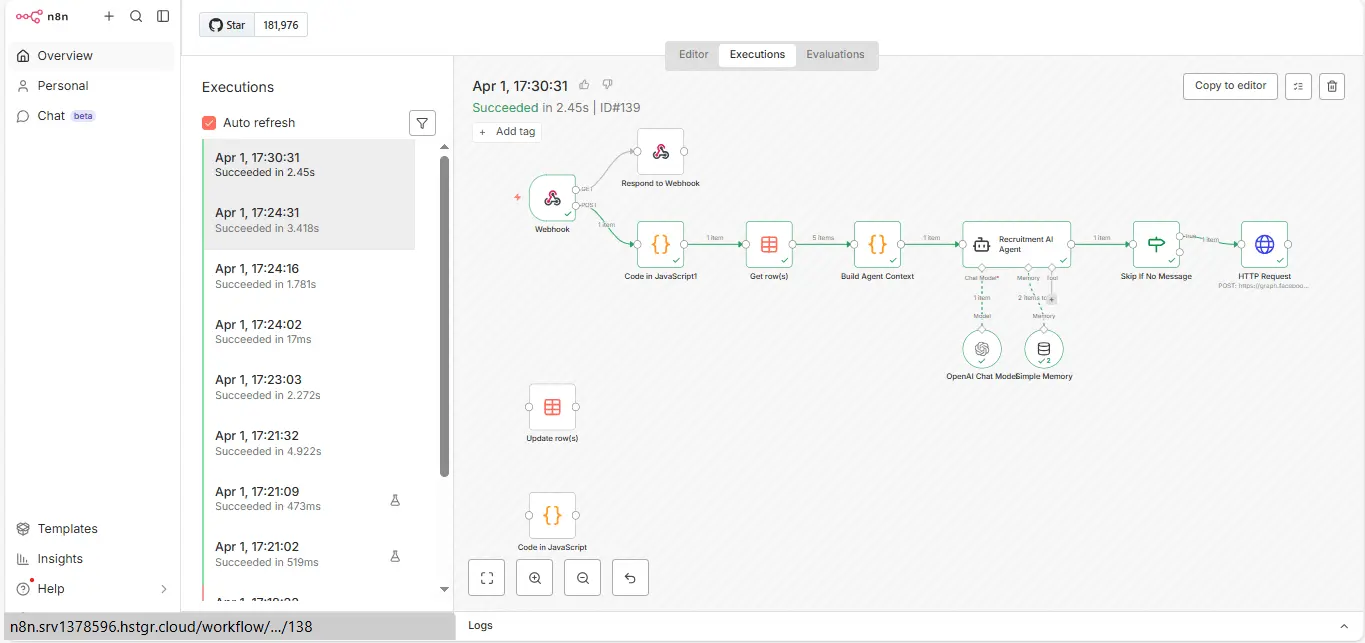Open the Simple Memory node

(1044, 349)
